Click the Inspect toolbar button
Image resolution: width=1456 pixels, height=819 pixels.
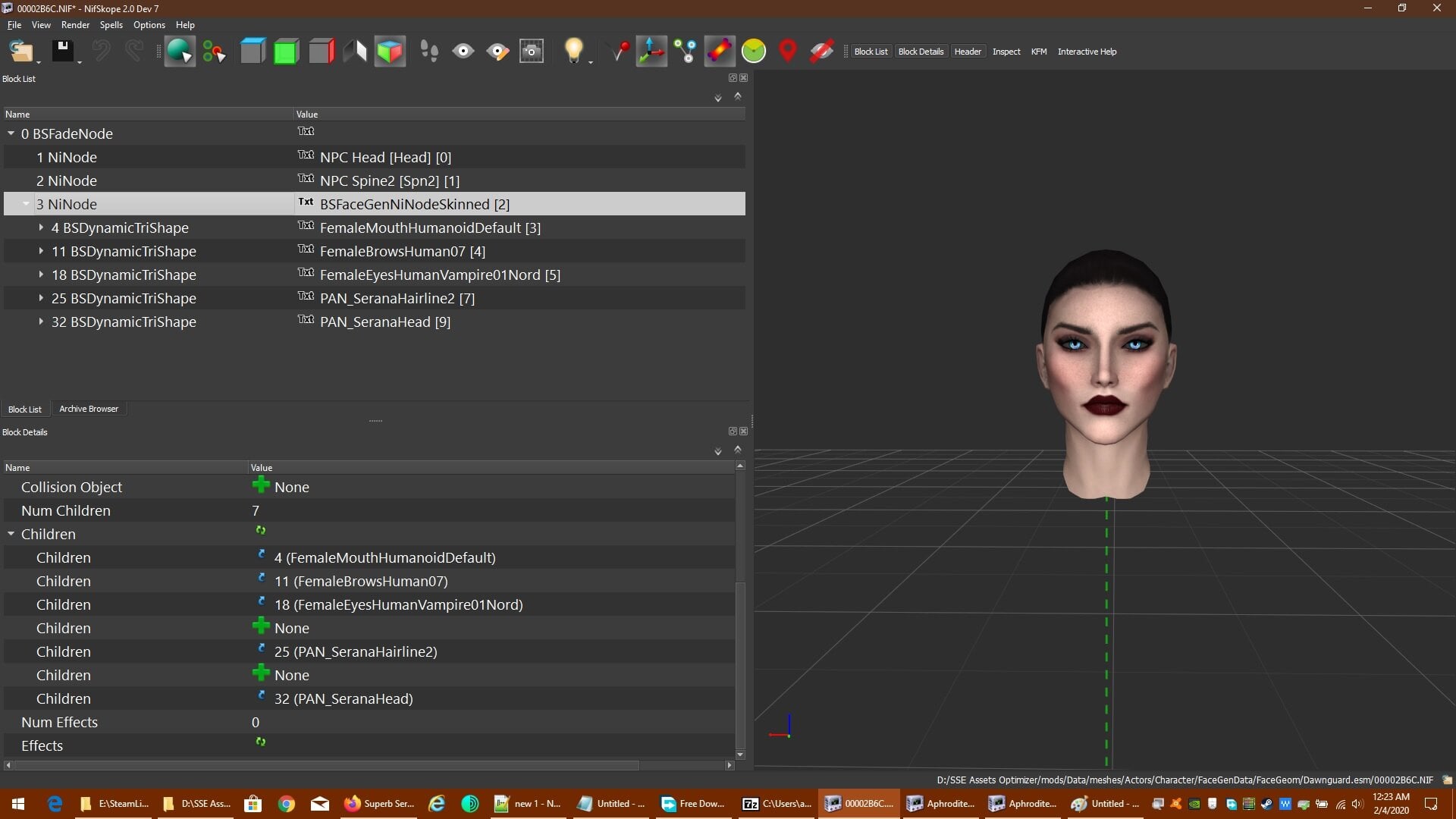pyautogui.click(x=1006, y=52)
